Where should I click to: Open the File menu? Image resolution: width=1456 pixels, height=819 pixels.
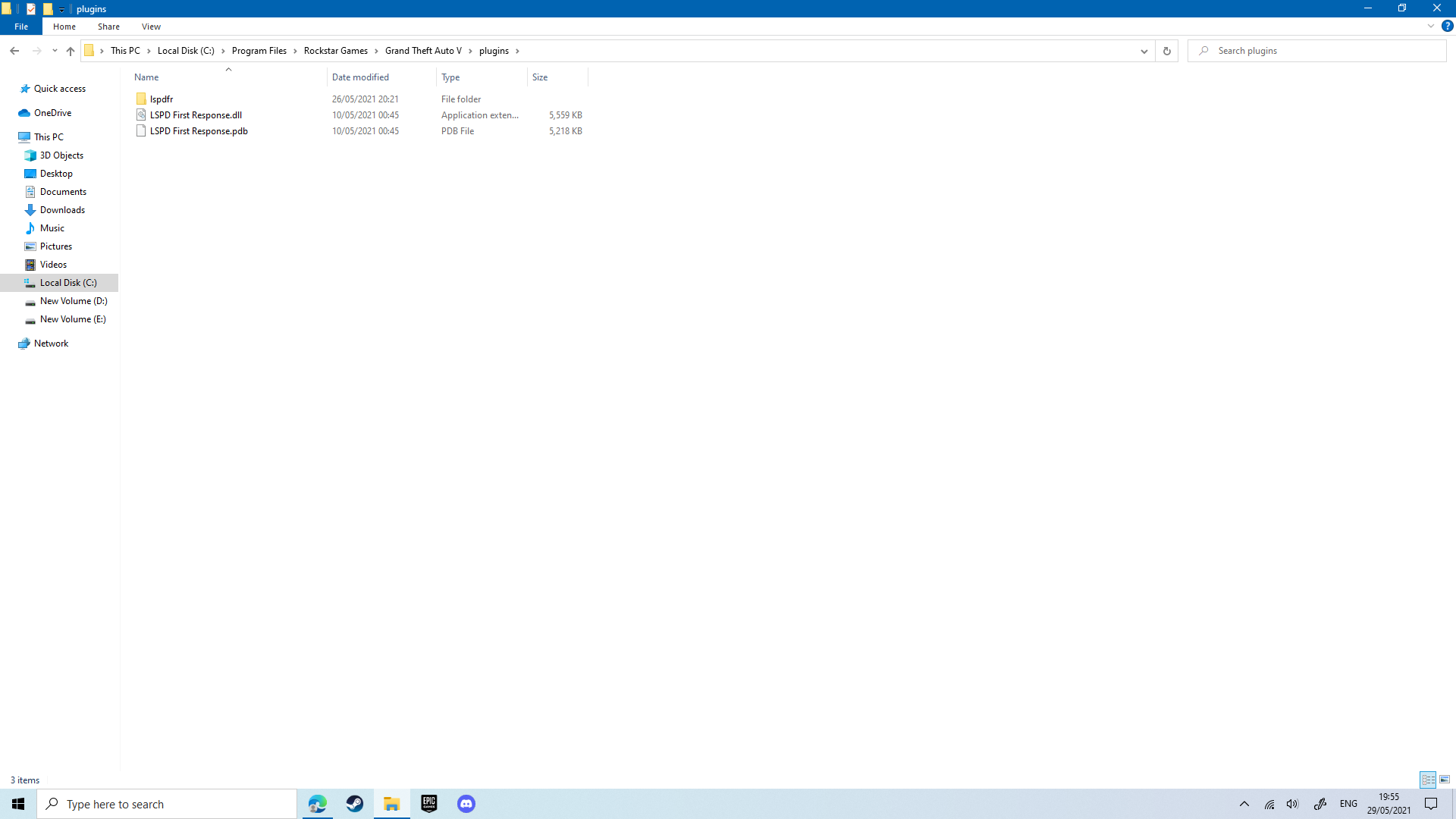click(x=21, y=27)
